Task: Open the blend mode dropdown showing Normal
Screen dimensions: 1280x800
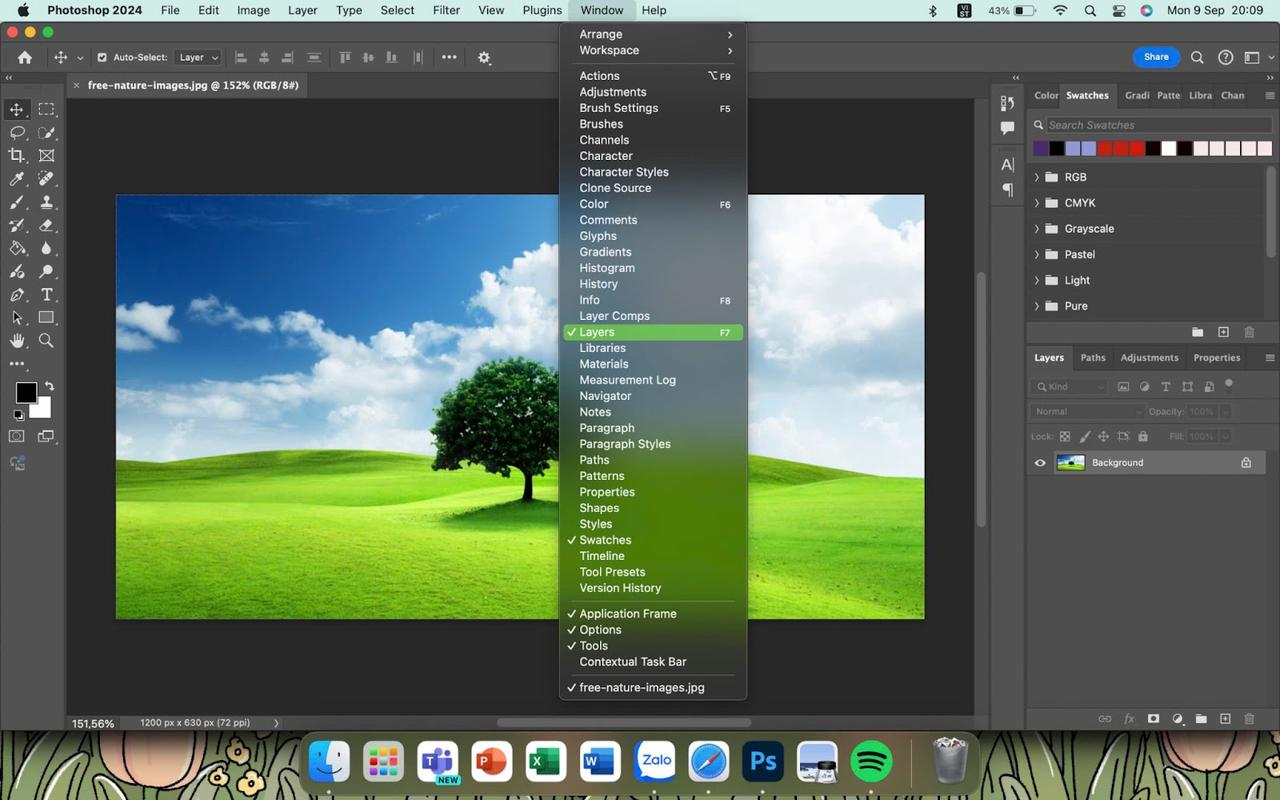Action: (1086, 411)
